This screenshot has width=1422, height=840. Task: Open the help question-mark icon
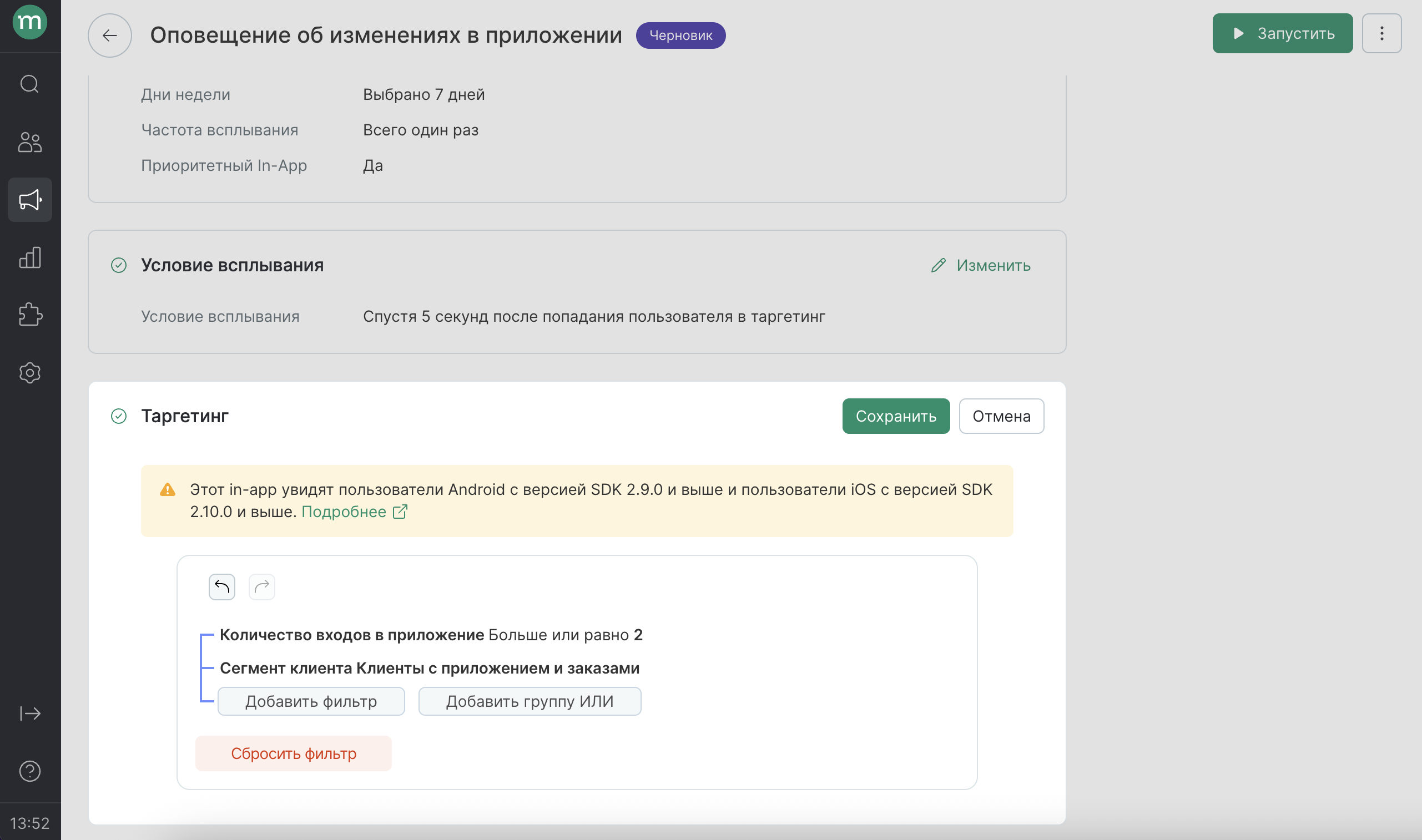(29, 771)
